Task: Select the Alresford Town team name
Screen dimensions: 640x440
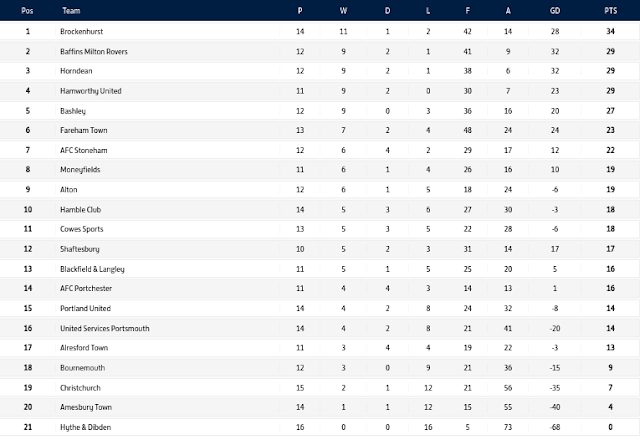Action: pos(84,348)
